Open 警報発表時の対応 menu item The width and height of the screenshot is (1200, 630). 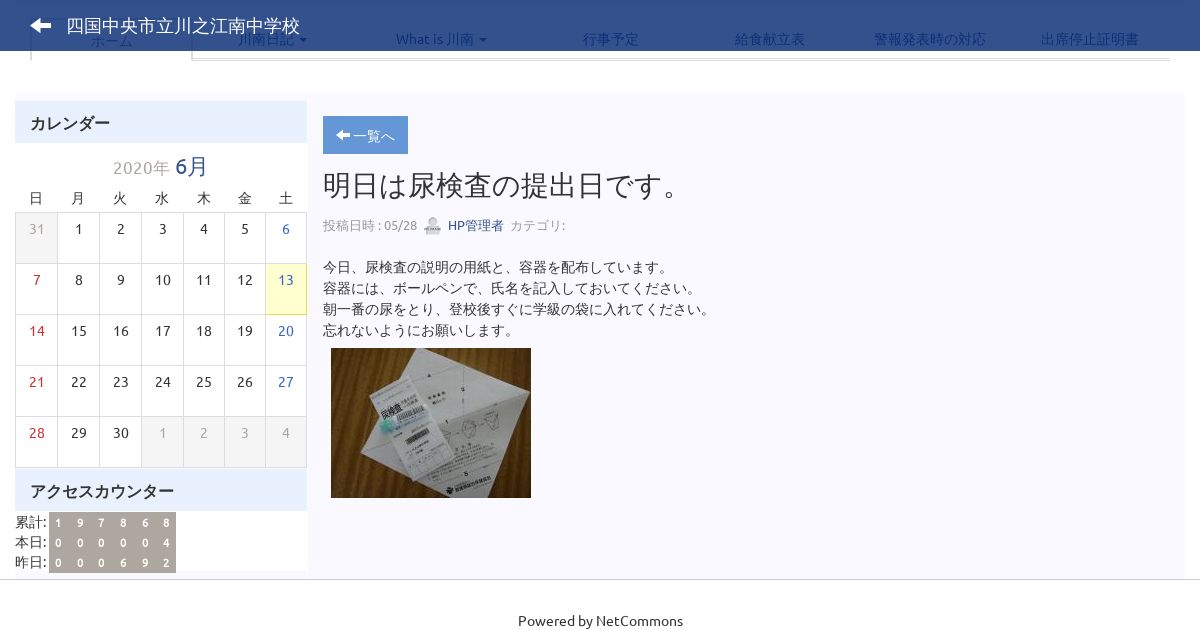coord(930,40)
